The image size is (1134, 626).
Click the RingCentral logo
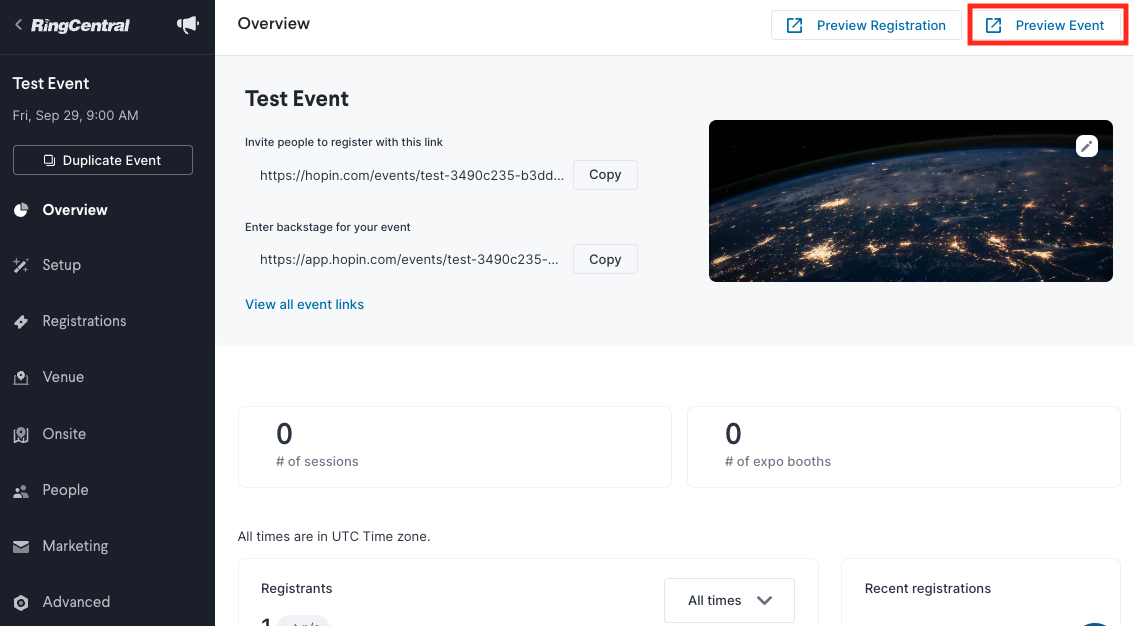(80, 25)
